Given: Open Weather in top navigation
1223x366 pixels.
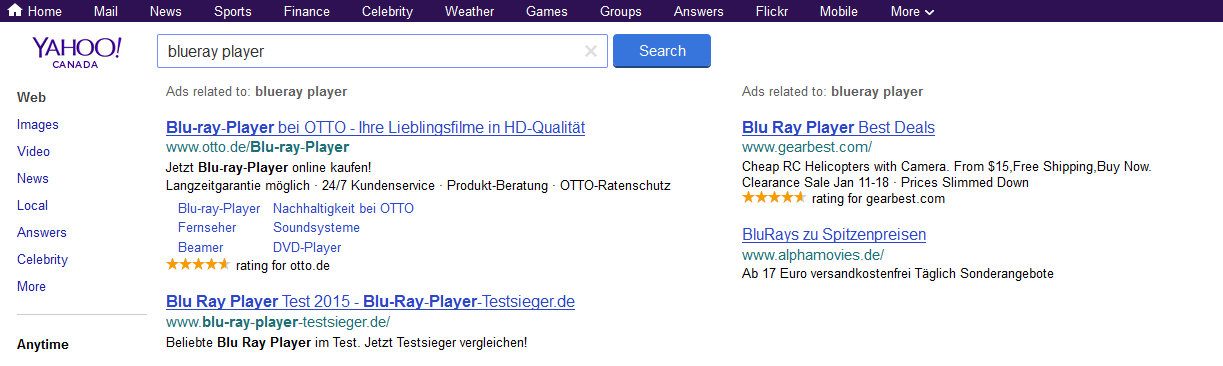Looking at the screenshot, I should pos(470,12).
